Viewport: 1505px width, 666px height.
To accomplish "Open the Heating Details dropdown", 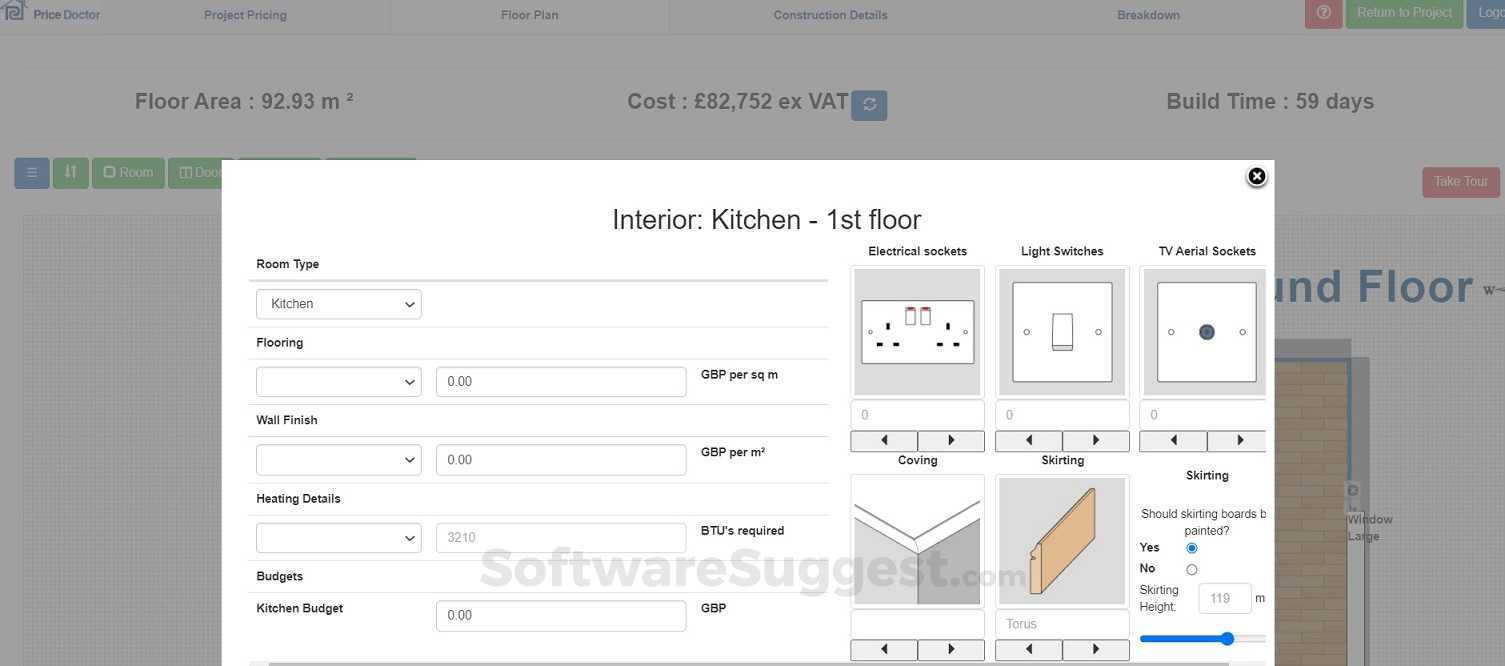I will tap(338, 537).
